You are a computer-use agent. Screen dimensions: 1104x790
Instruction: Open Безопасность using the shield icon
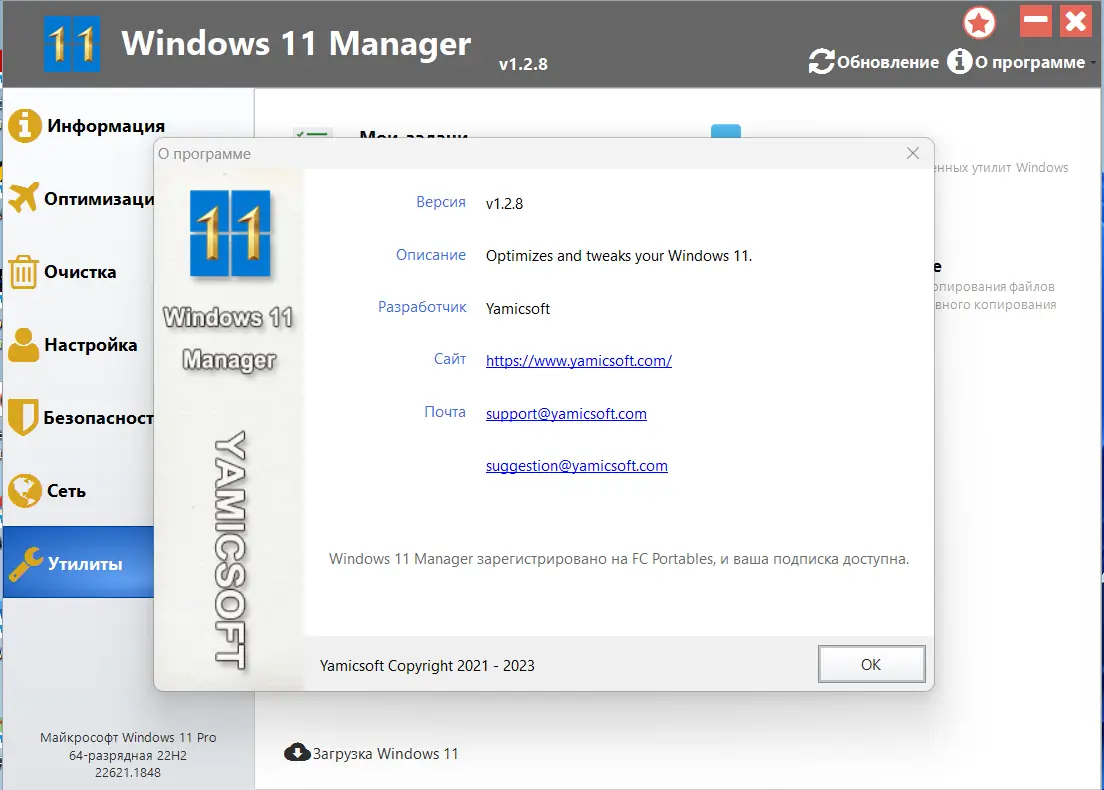(22, 417)
